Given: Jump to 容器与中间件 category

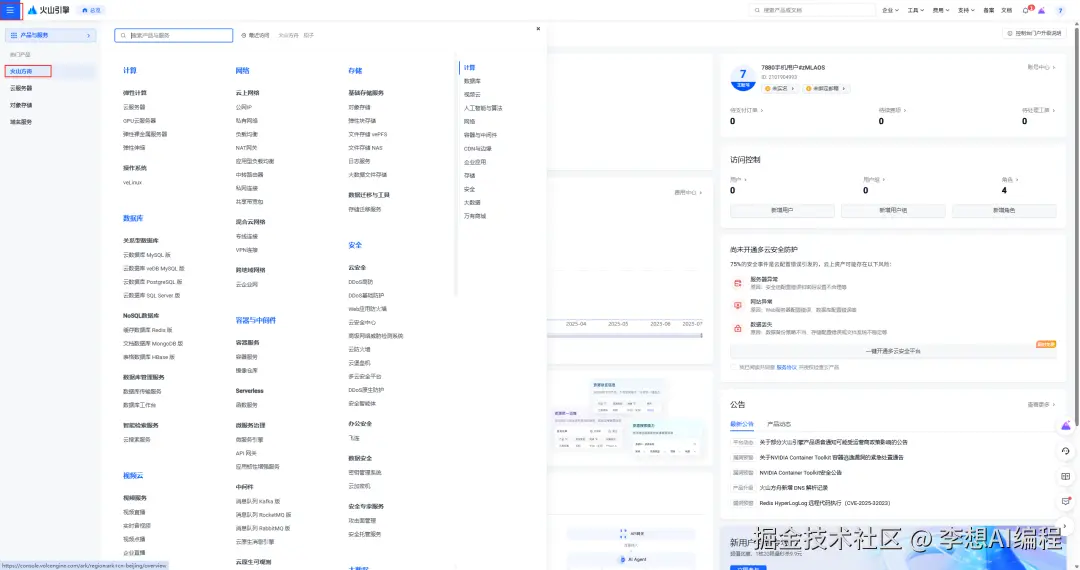Looking at the screenshot, I should pyautogui.click(x=480, y=135).
